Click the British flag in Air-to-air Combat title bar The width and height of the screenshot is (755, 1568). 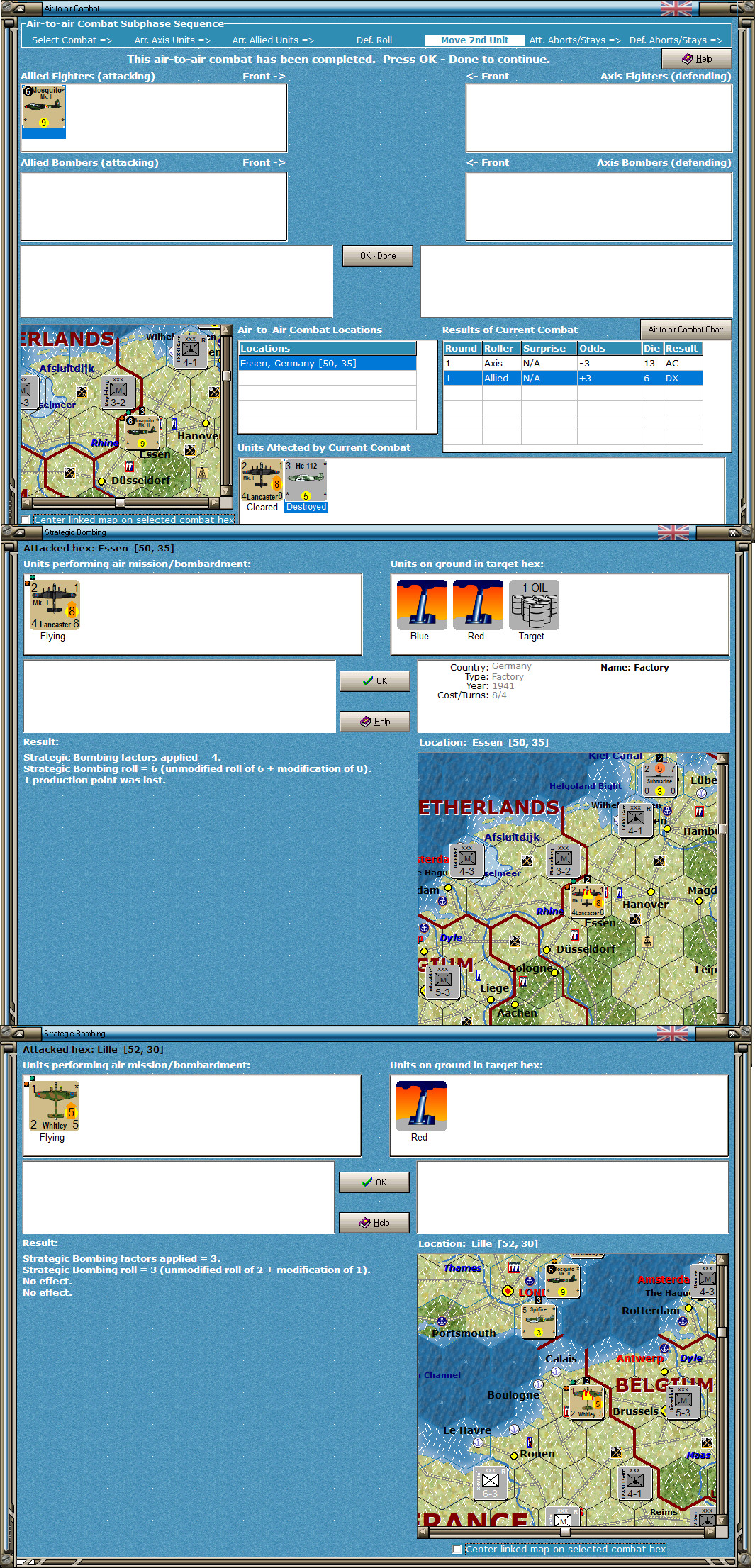[x=676, y=9]
